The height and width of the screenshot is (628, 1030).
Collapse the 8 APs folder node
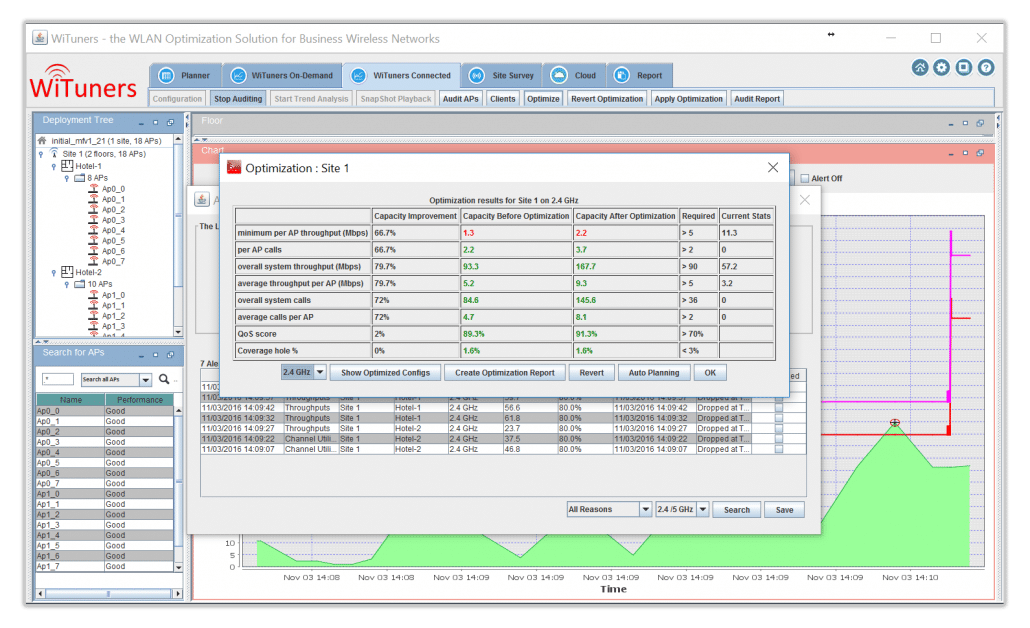(x=66, y=179)
